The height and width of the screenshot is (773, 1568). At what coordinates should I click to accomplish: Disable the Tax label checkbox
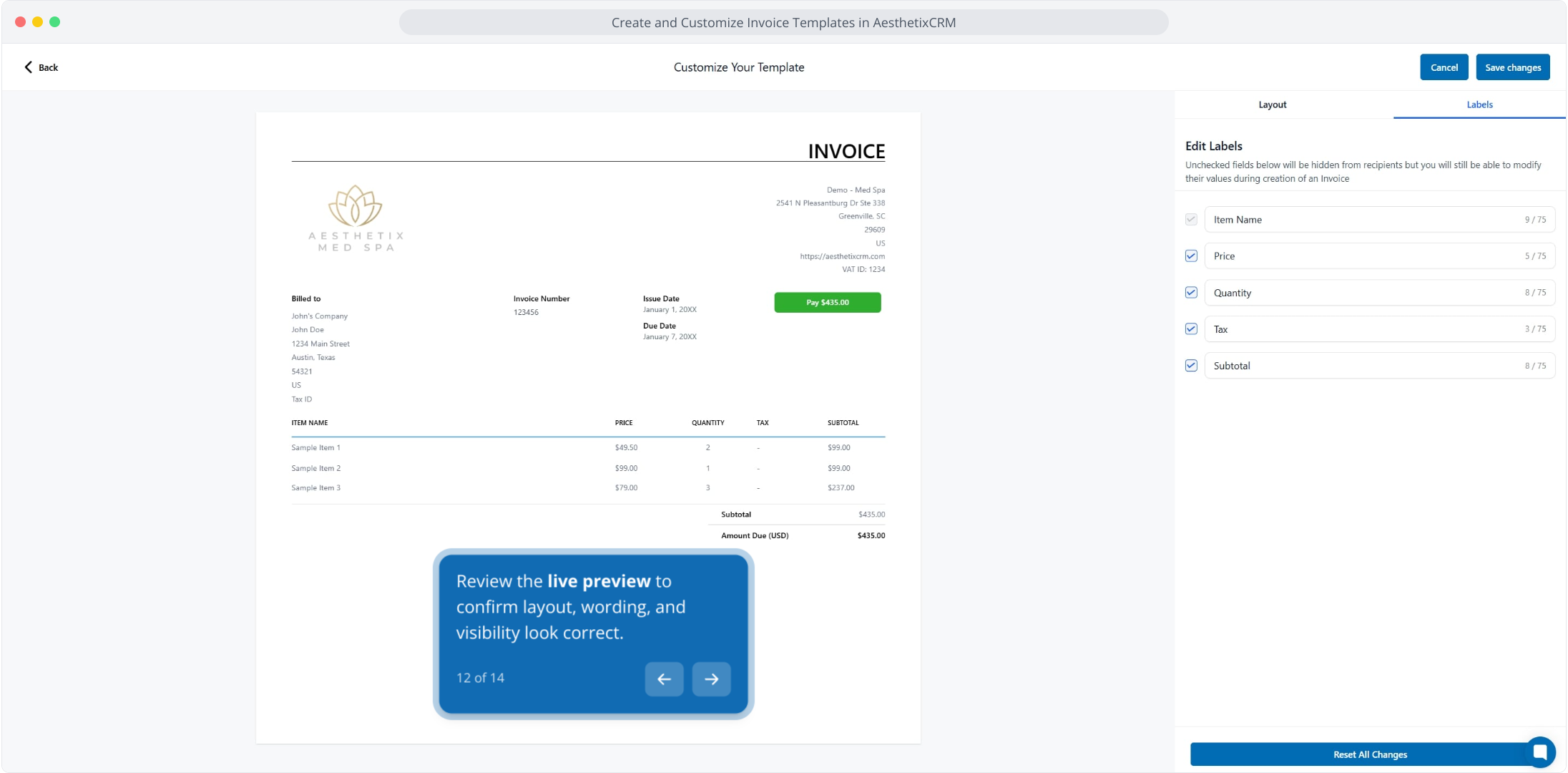(1191, 329)
